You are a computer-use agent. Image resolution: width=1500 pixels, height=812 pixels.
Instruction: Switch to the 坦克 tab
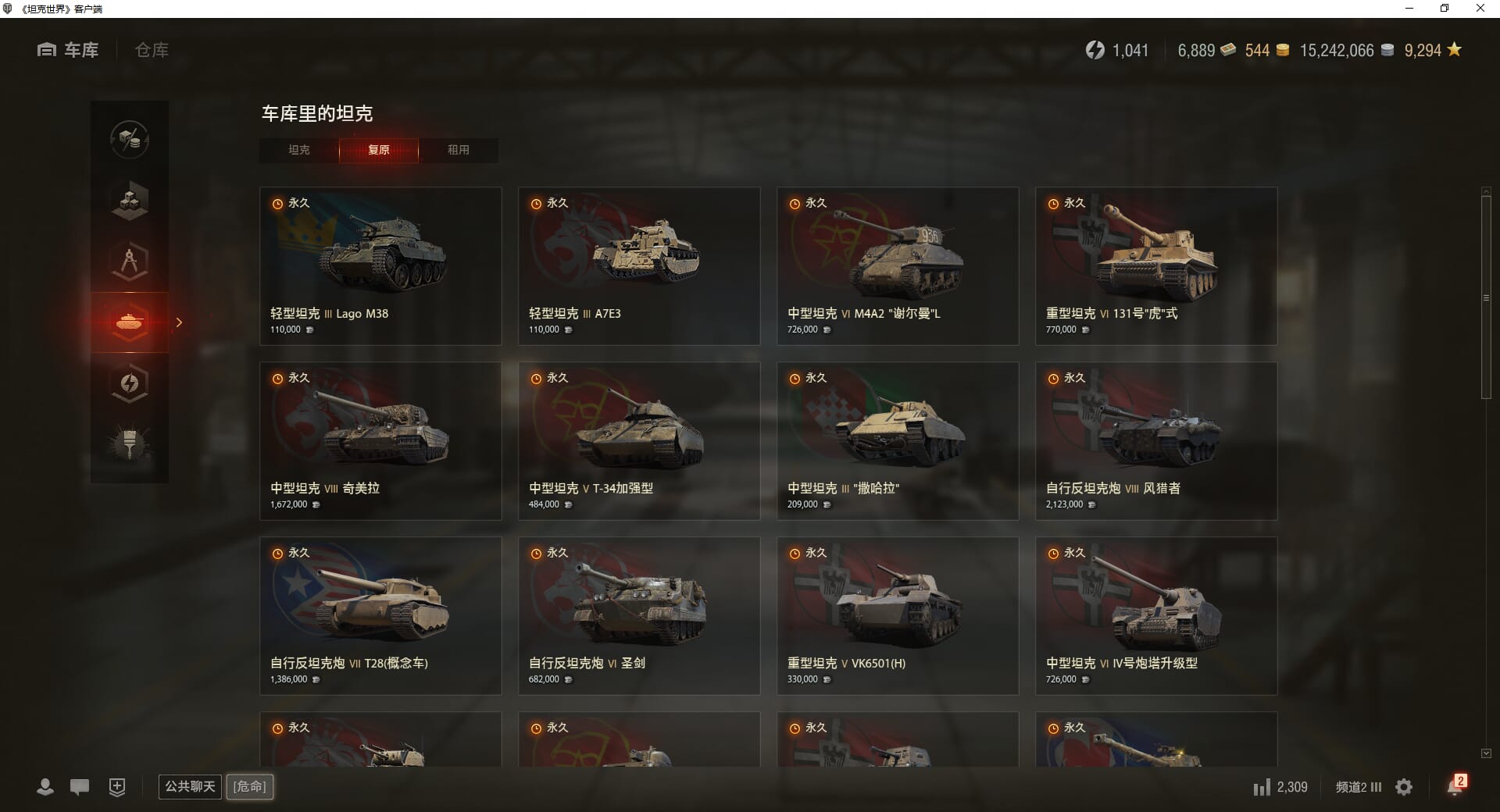tap(299, 150)
